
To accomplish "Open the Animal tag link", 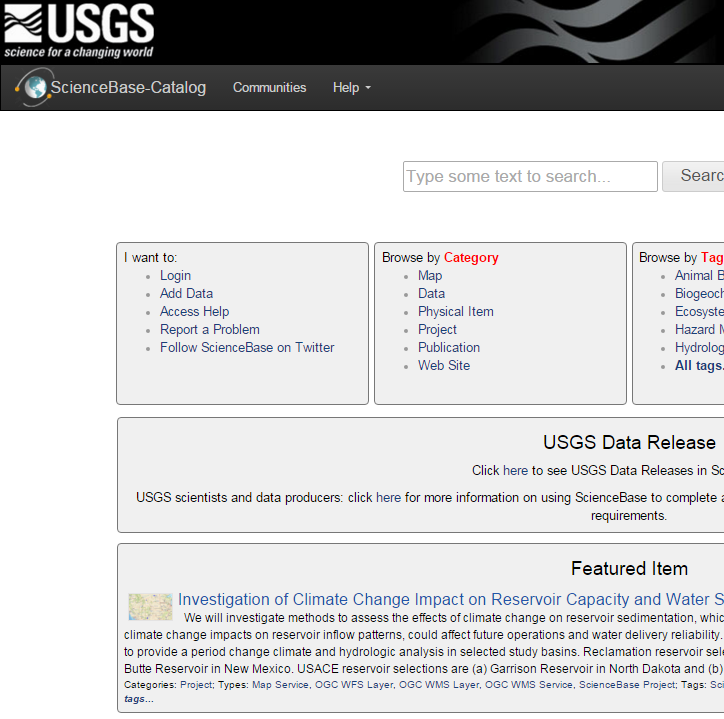I will click(699, 276).
